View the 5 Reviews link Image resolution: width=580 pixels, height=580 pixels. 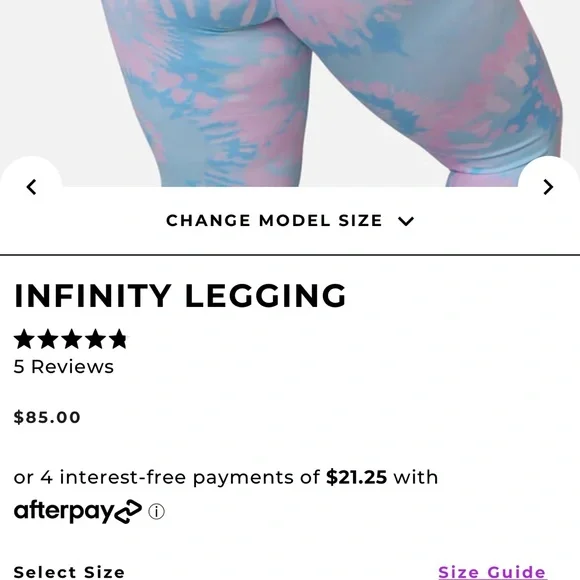coord(64,367)
